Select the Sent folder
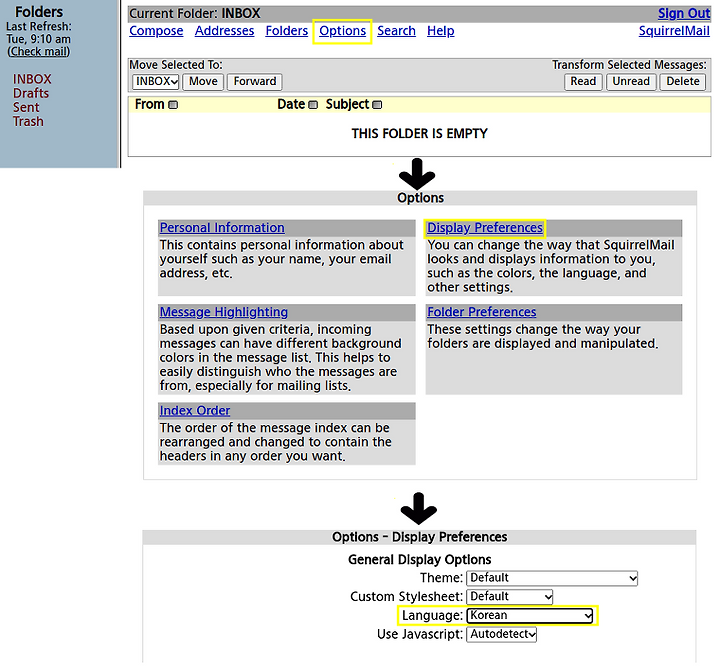Viewport: 720px width, 669px height. point(26,107)
